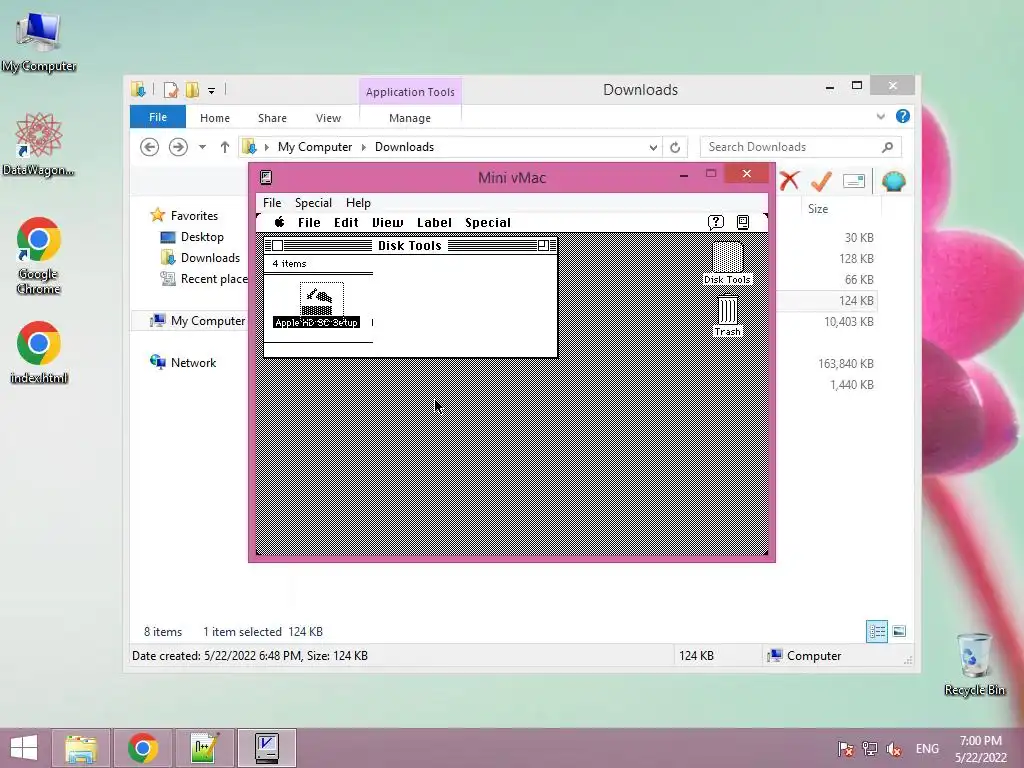Screen dimensions: 1024x768
Task: Click the My Computer breadcrumb
Action: [x=315, y=147]
